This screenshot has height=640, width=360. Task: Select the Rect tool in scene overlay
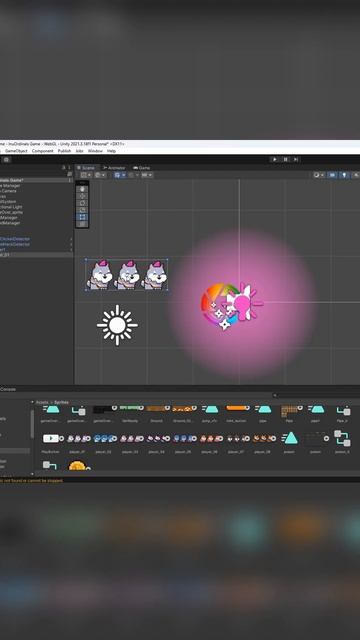[82, 217]
